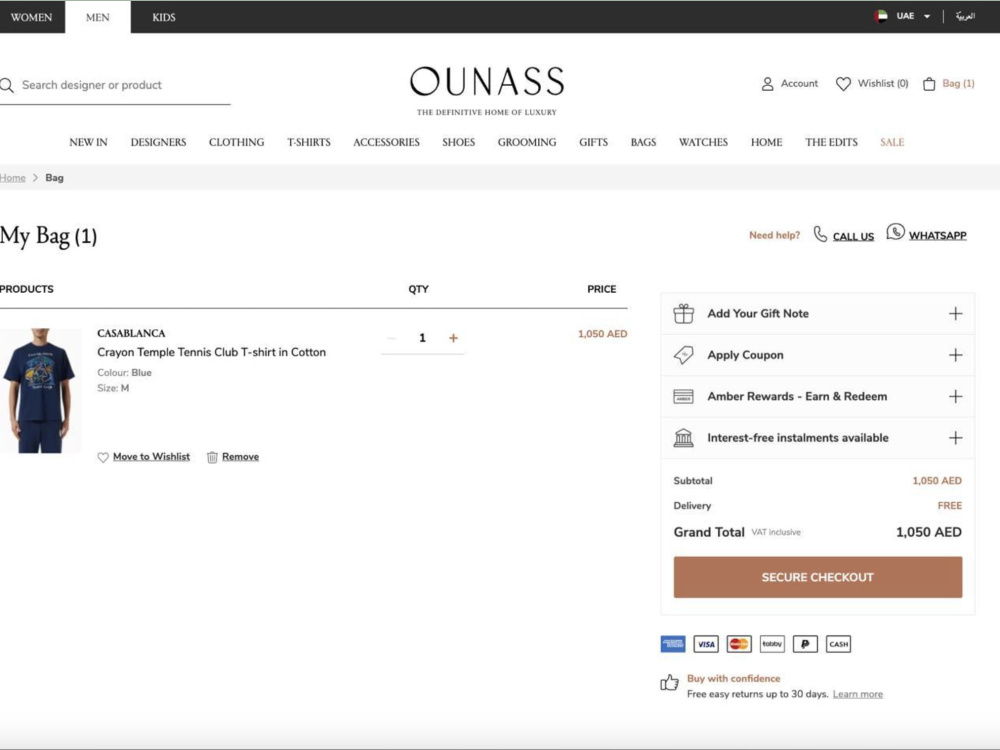Open the Accessories menu

(x=386, y=142)
